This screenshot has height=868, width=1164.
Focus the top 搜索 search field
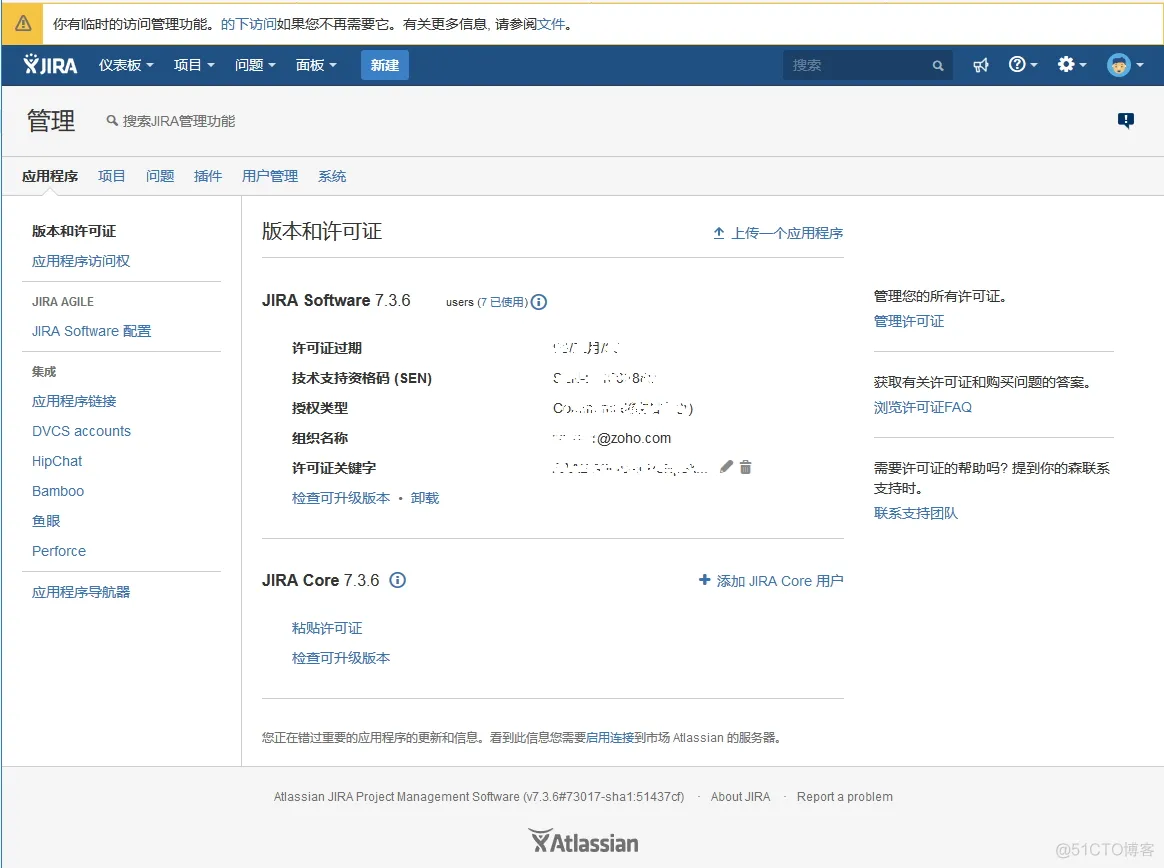[867, 65]
